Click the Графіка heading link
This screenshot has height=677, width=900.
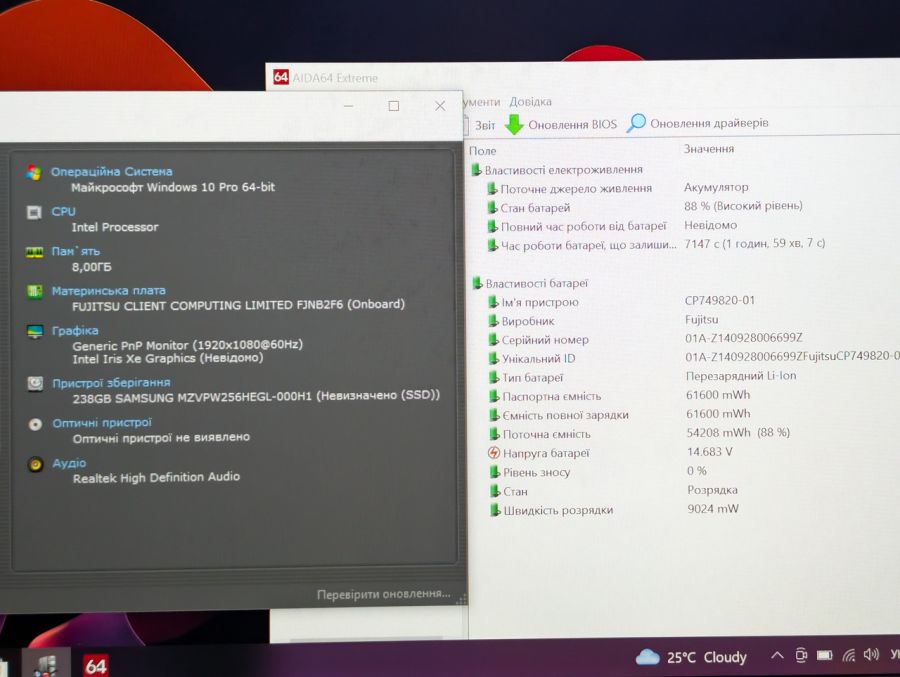click(75, 331)
